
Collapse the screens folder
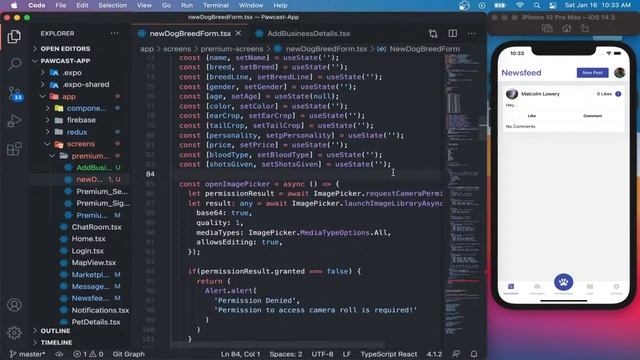81,144
